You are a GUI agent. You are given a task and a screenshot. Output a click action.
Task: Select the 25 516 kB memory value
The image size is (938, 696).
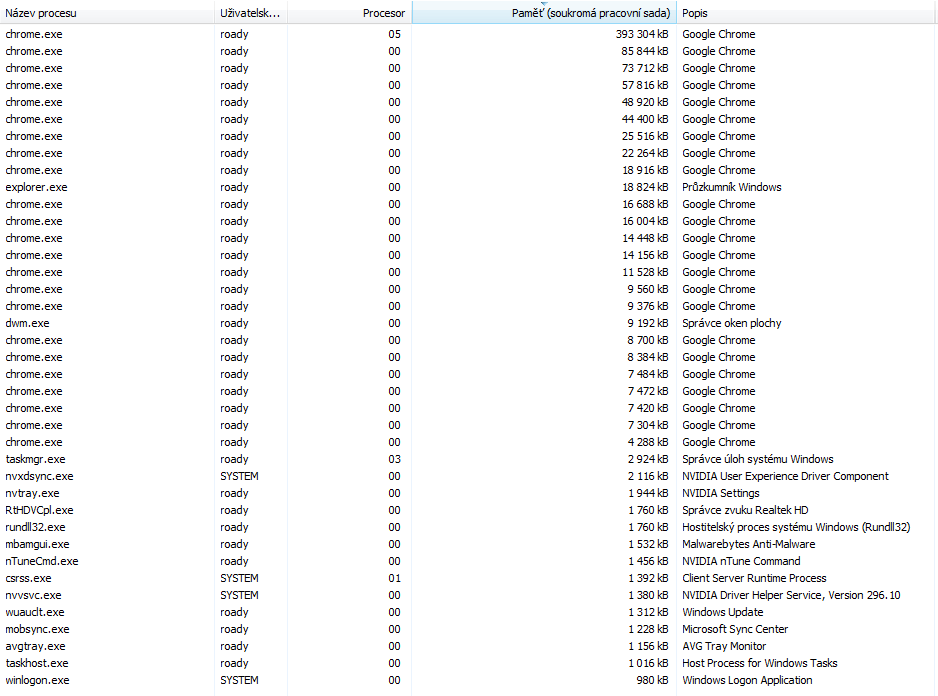tap(644, 136)
